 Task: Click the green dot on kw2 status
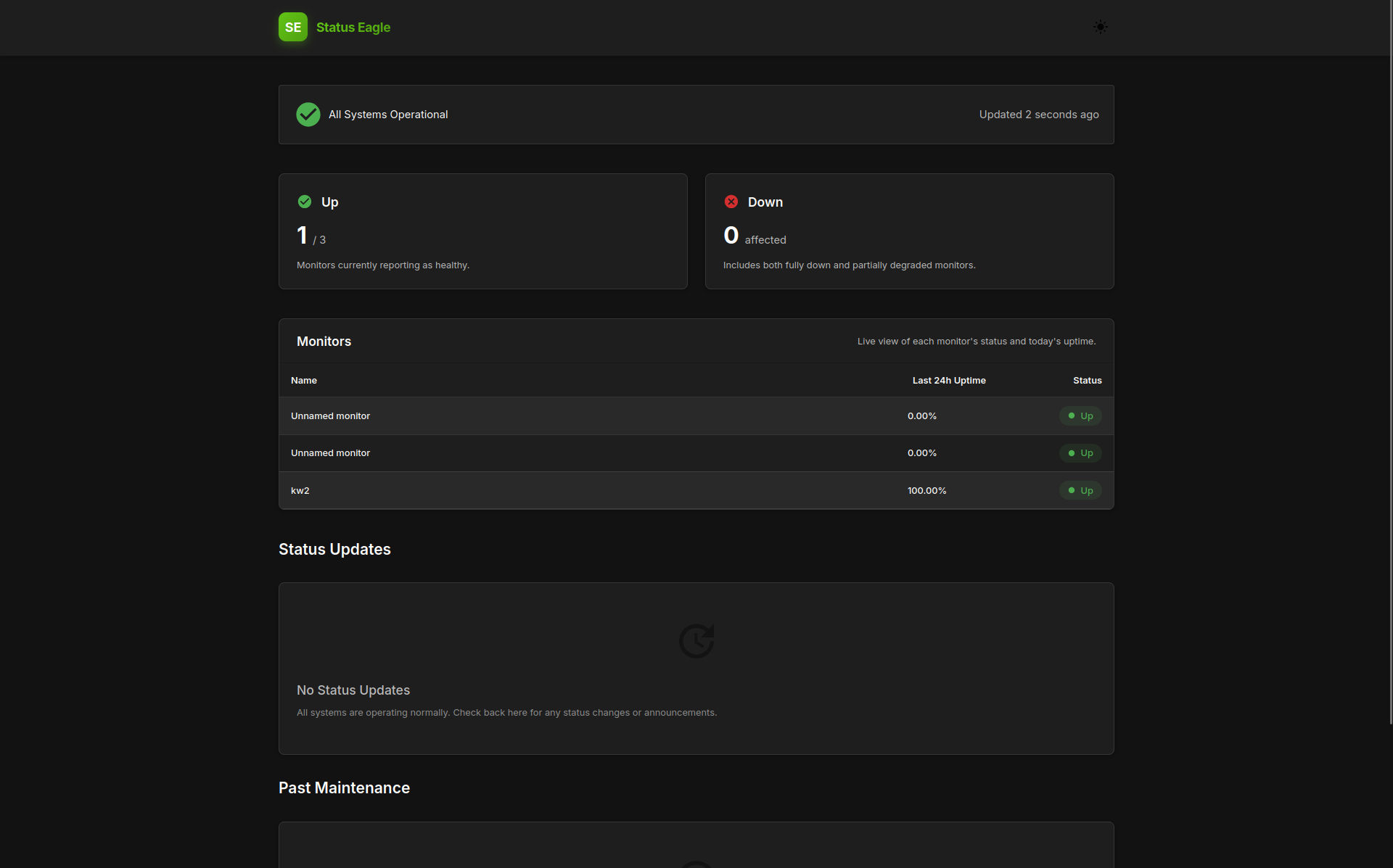click(1072, 490)
